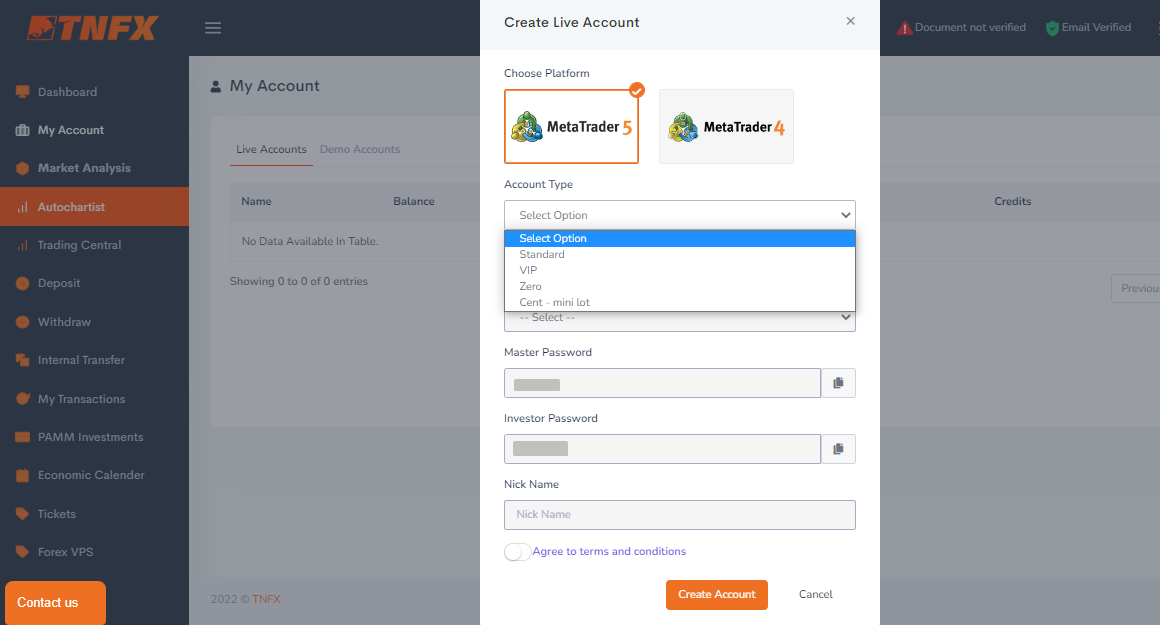The image size is (1160, 625).
Task: Choose Cent - mini lot account type
Action: (680, 303)
